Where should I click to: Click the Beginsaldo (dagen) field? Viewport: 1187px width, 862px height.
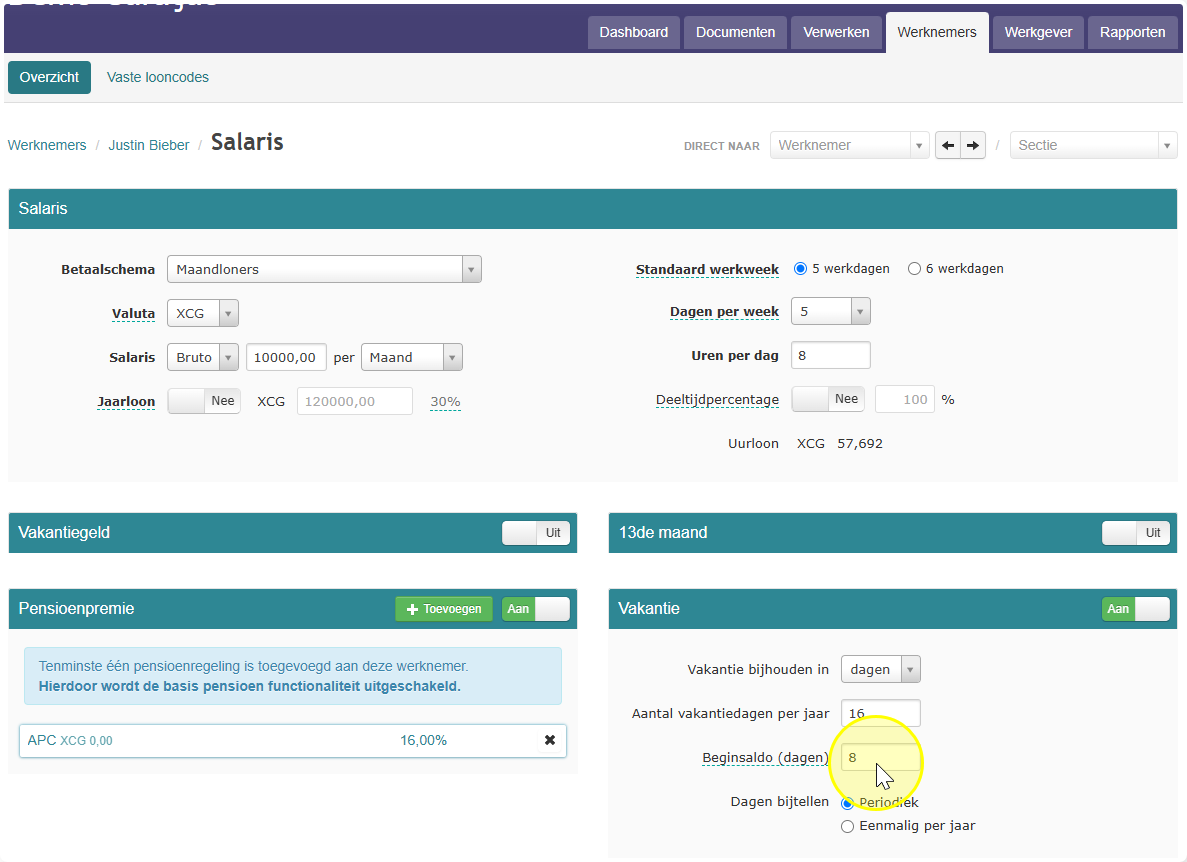[x=880, y=758]
